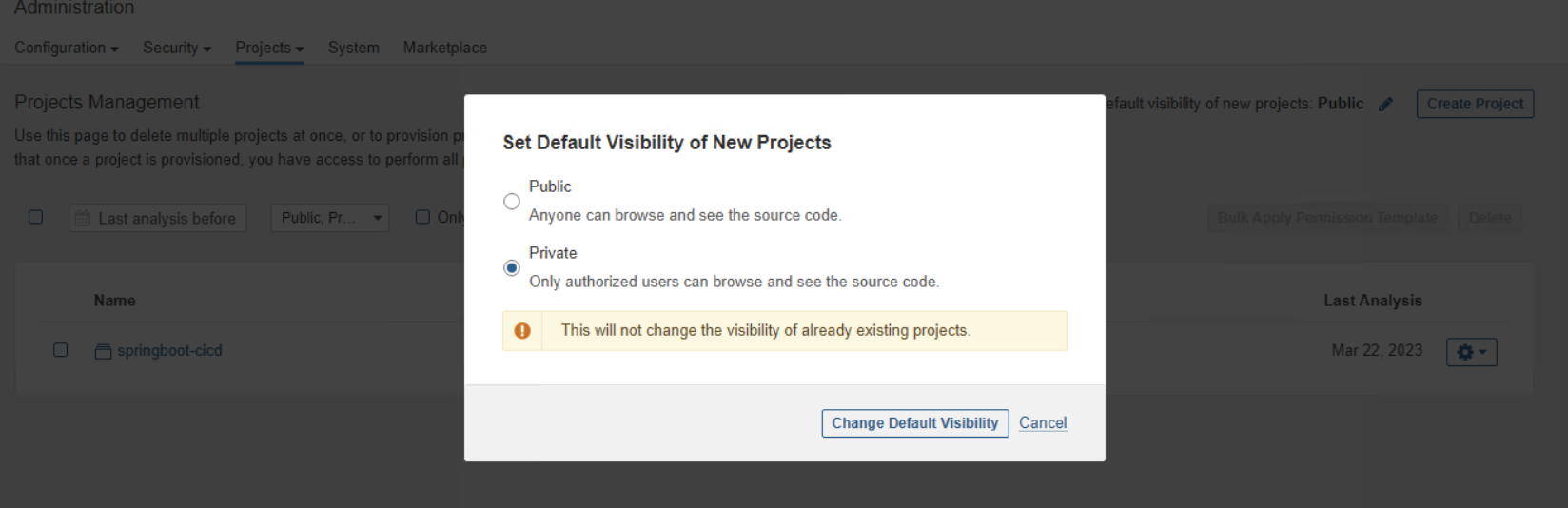Image resolution: width=1568 pixels, height=508 pixels.
Task: Cancel the visibility dialog
Action: tap(1043, 423)
